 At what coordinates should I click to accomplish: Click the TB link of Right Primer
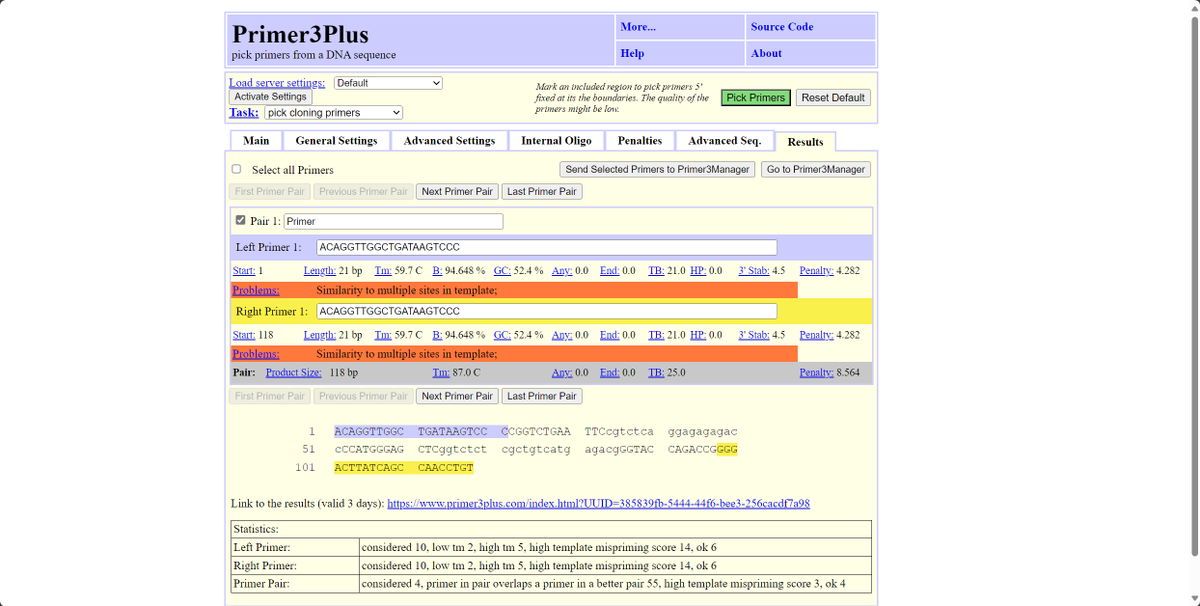point(656,335)
